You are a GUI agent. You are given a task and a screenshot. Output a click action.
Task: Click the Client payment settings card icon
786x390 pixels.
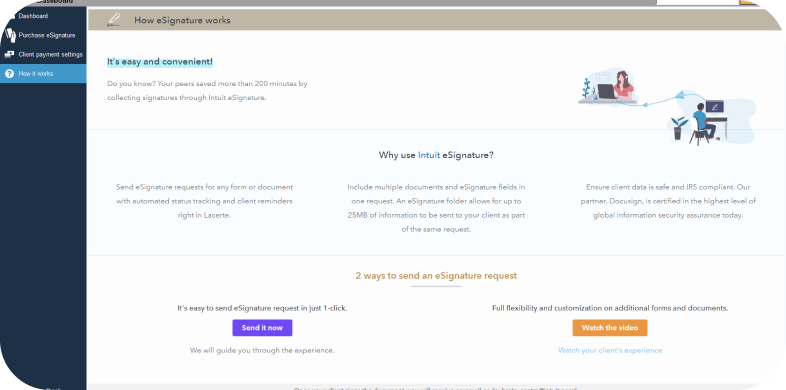tap(9, 55)
